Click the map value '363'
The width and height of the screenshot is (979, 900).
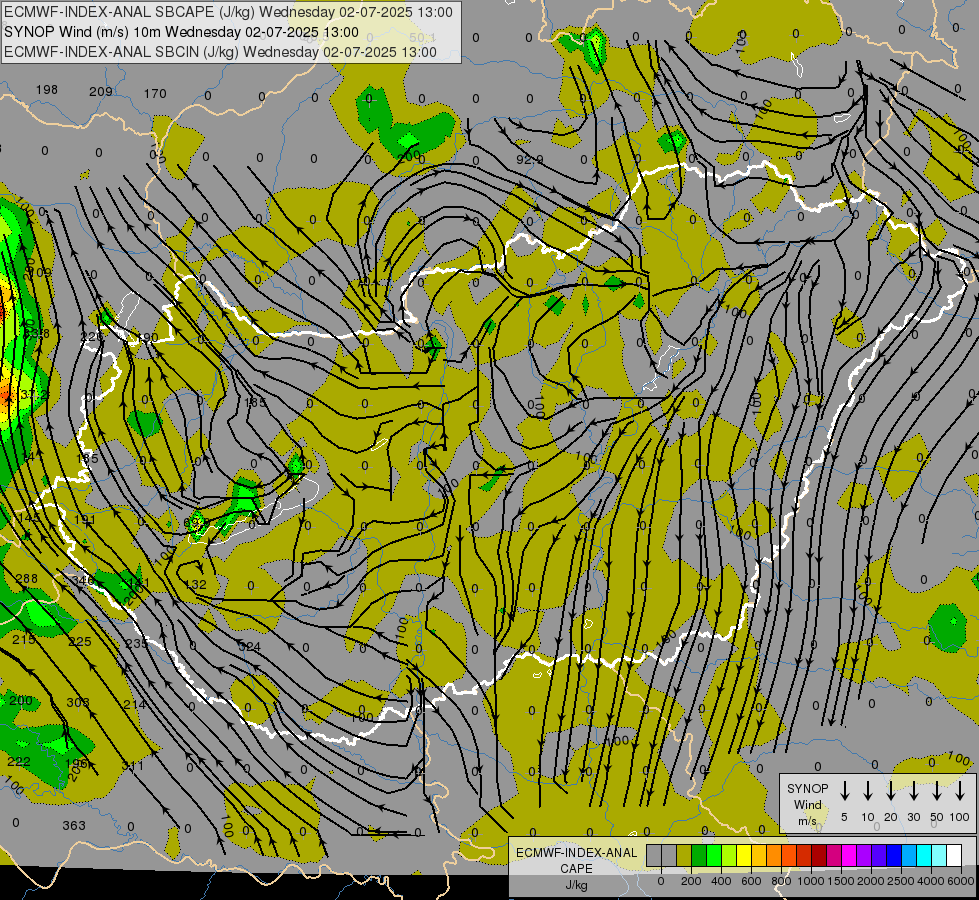(x=74, y=826)
